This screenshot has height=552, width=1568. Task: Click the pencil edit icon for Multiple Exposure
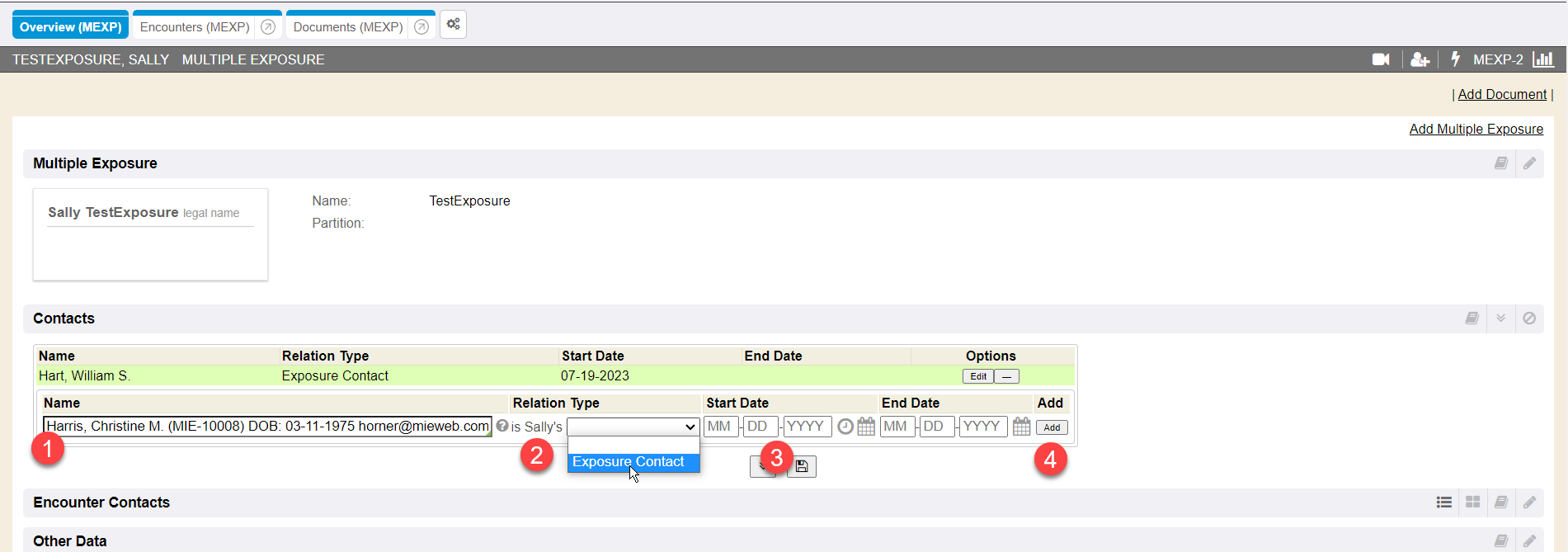tap(1529, 163)
